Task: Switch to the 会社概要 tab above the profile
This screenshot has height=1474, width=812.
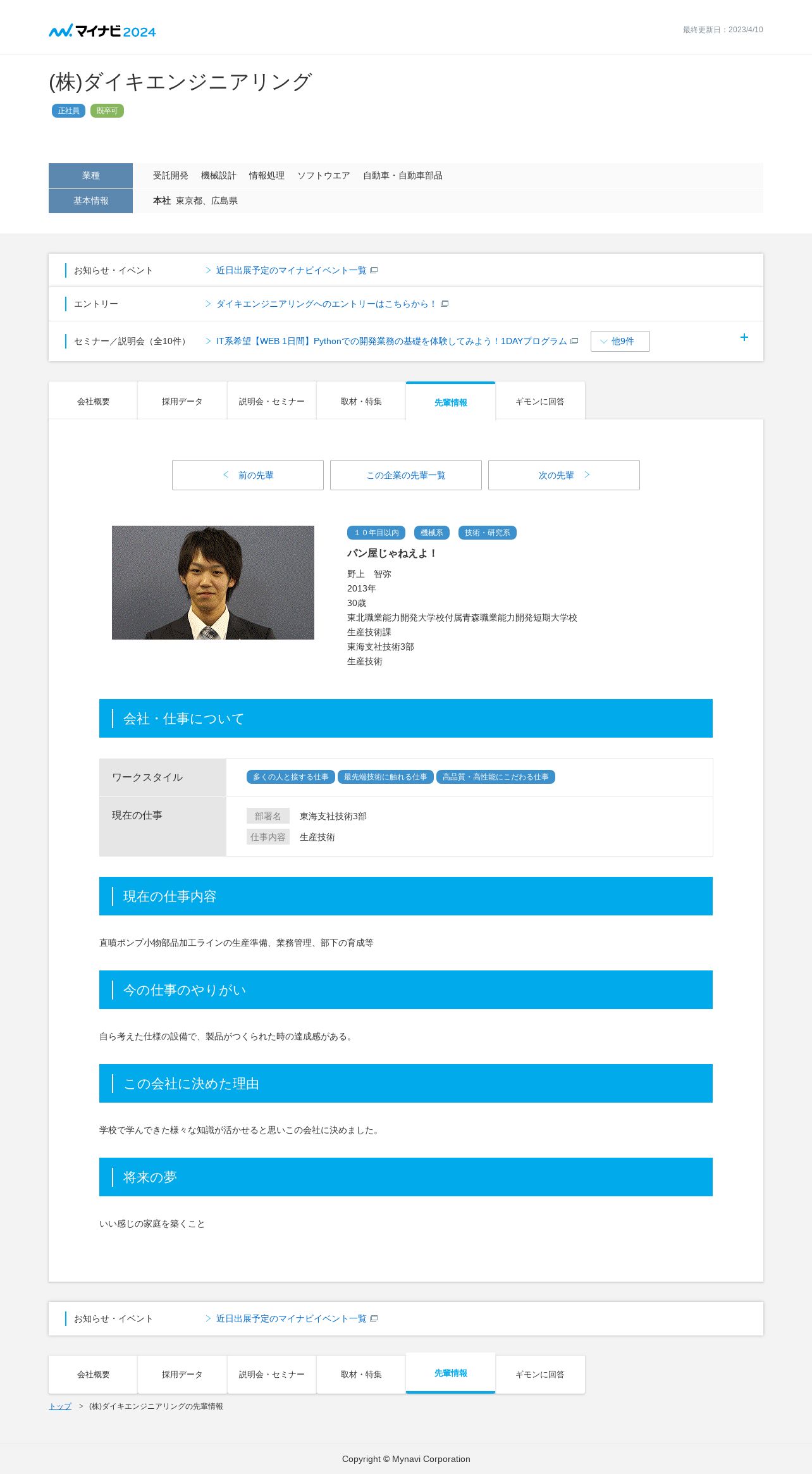Action: point(93,401)
